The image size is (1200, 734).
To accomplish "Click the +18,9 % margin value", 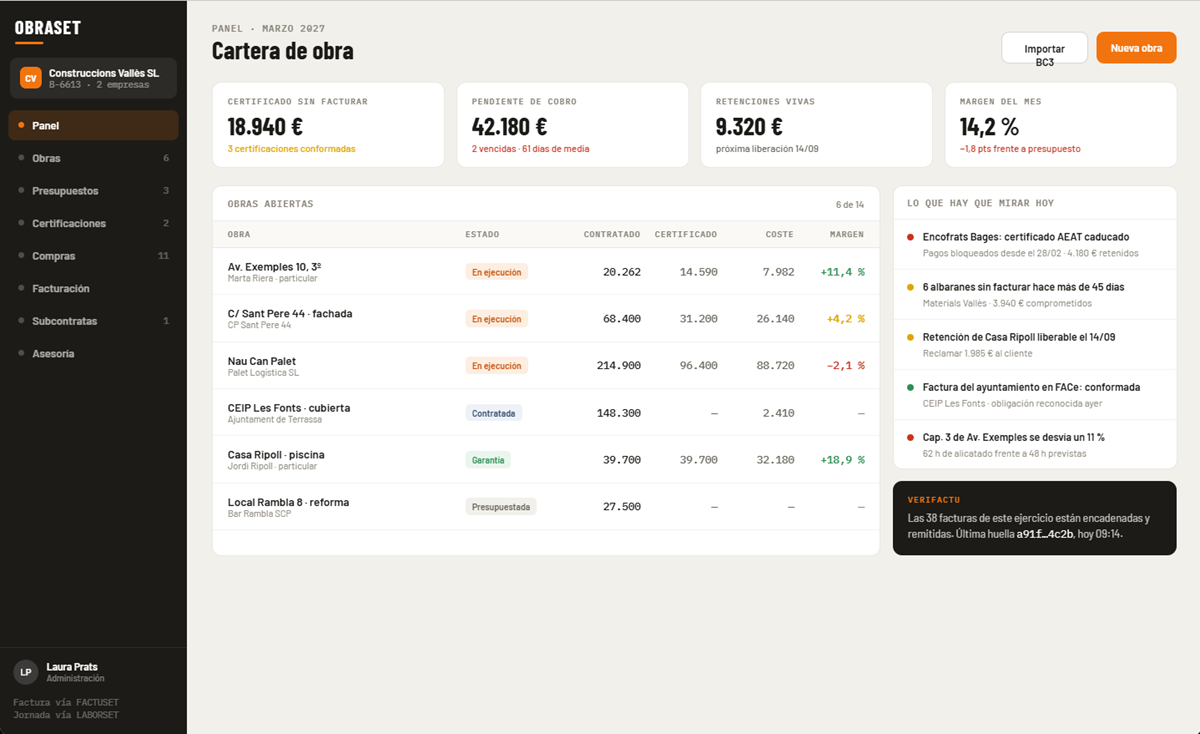I will coord(843,460).
